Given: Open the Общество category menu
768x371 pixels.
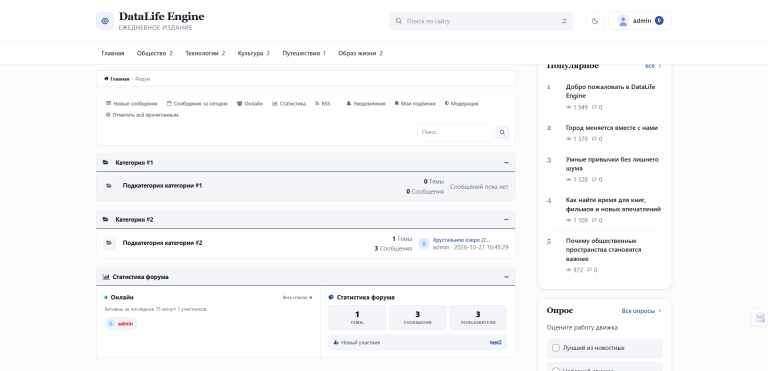Looking at the screenshot, I should pyautogui.click(x=154, y=53).
